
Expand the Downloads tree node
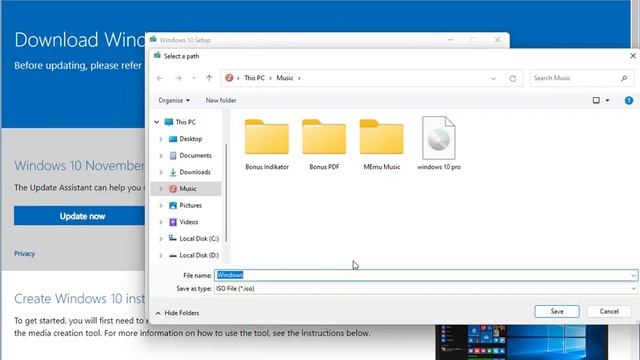coord(161,172)
